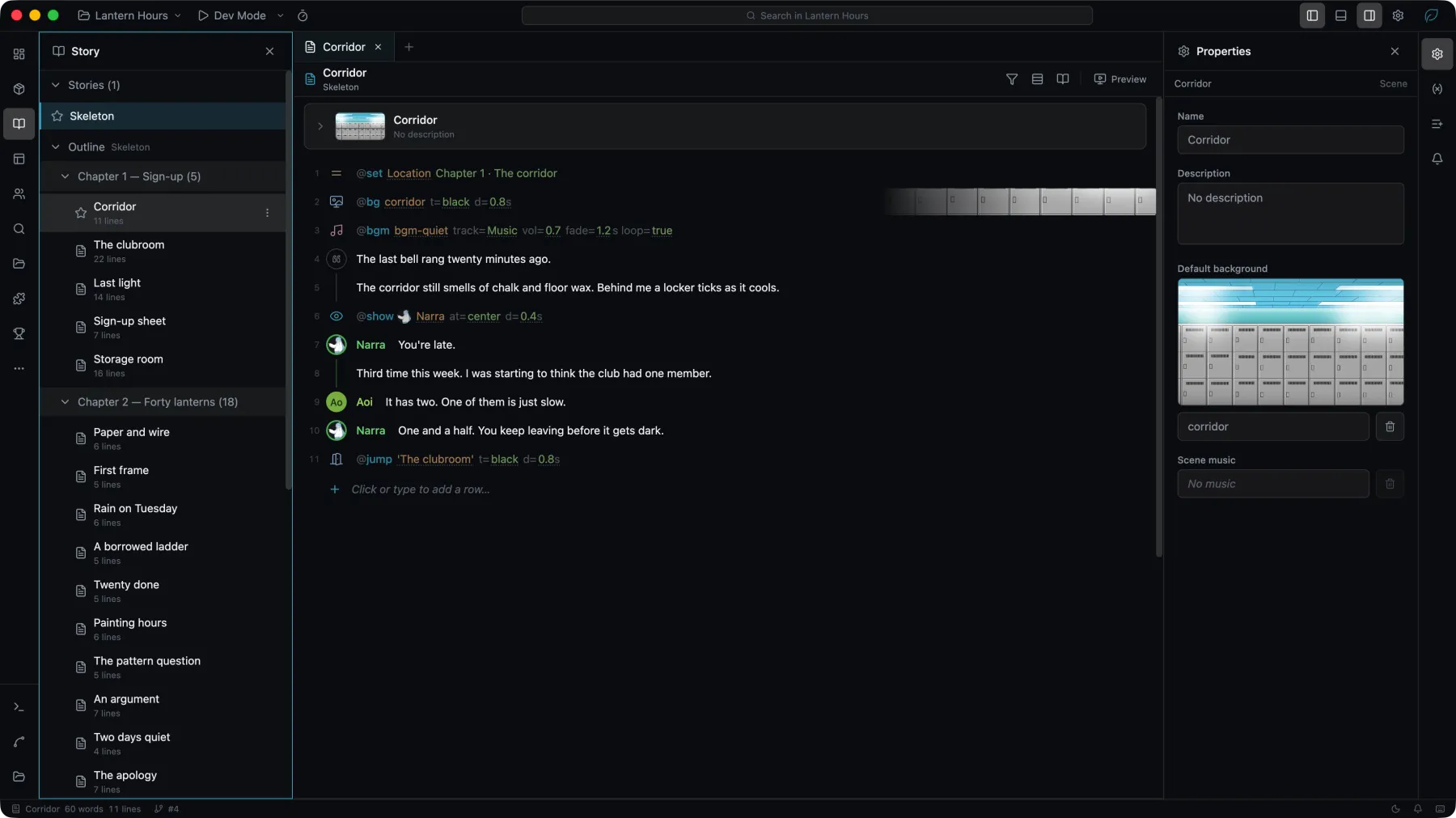
Task: Open the puzzle-piece plugins icon in left rail
Action: [x=19, y=299]
